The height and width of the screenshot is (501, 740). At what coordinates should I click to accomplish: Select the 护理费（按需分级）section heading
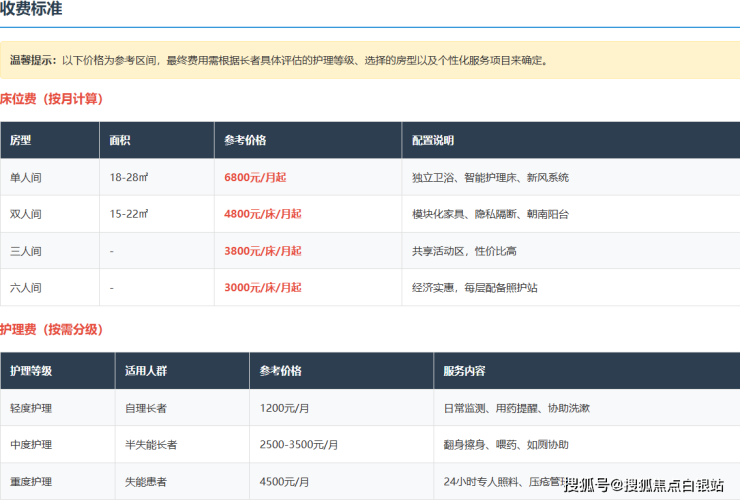[x=51, y=329]
